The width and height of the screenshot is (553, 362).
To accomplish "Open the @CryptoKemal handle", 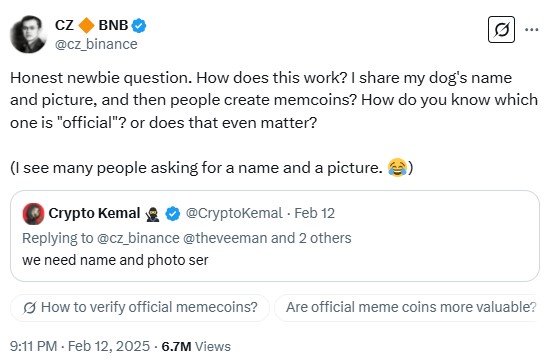I will point(234,213).
